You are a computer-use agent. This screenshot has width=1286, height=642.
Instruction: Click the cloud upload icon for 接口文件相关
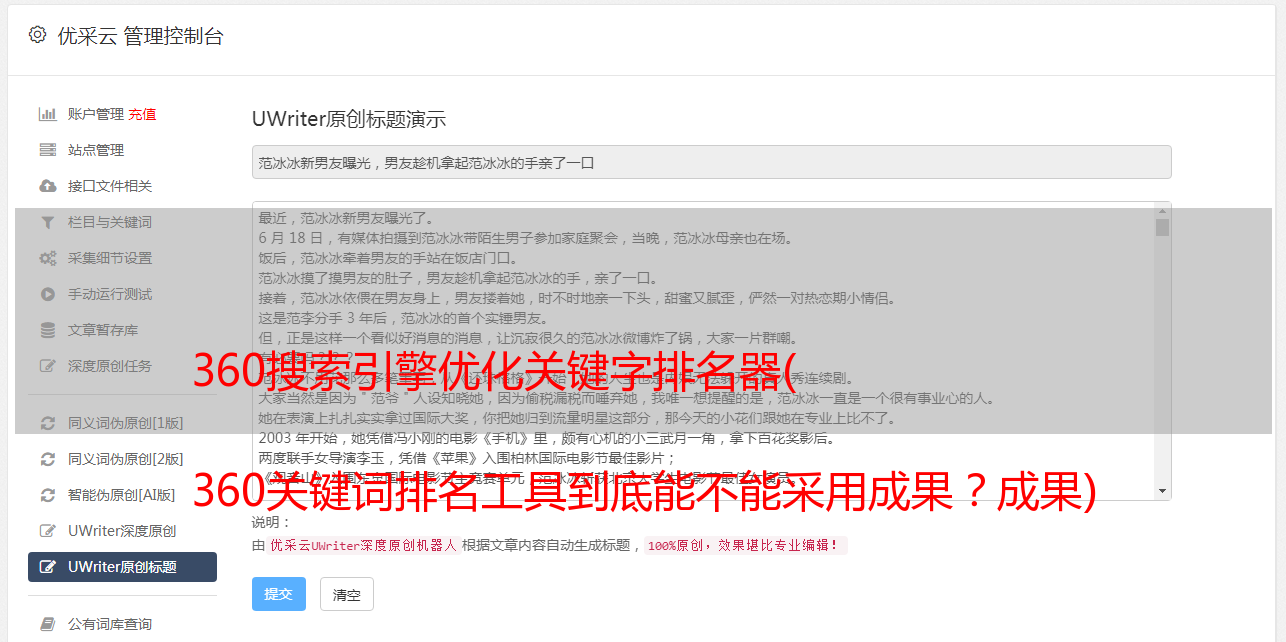click(47, 186)
